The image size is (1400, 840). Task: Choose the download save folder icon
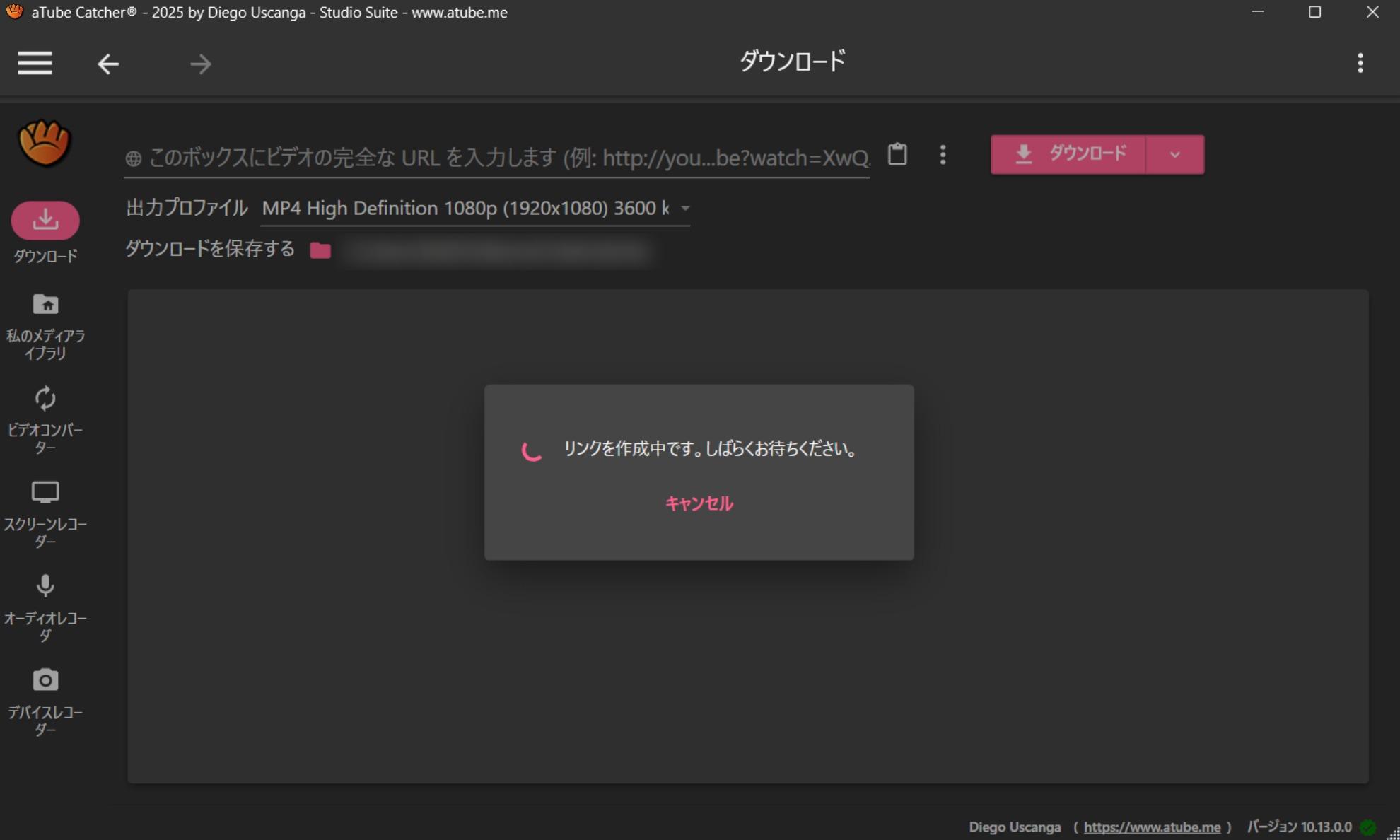[320, 250]
